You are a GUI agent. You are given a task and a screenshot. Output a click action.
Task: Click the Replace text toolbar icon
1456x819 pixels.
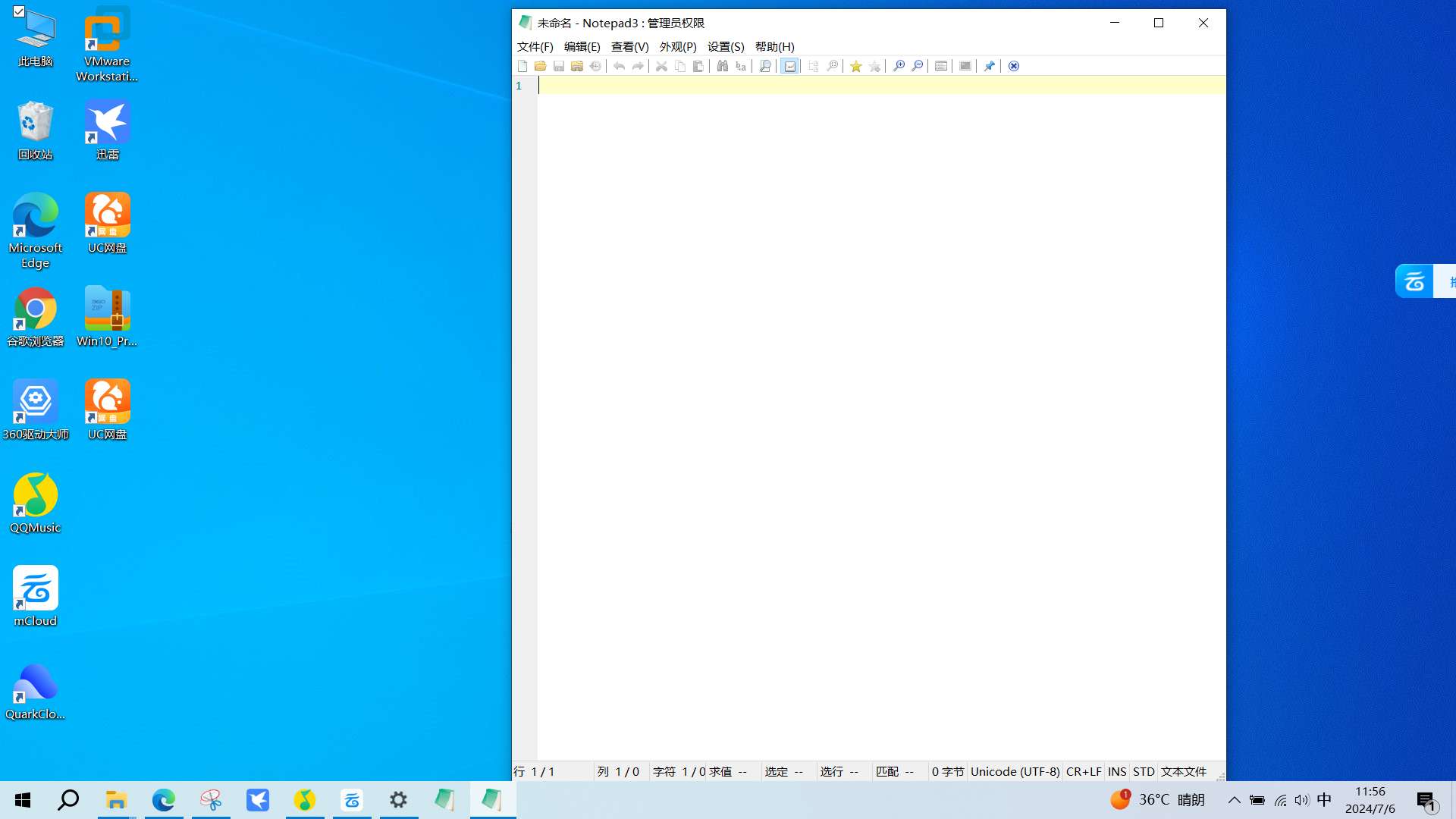[741, 66]
